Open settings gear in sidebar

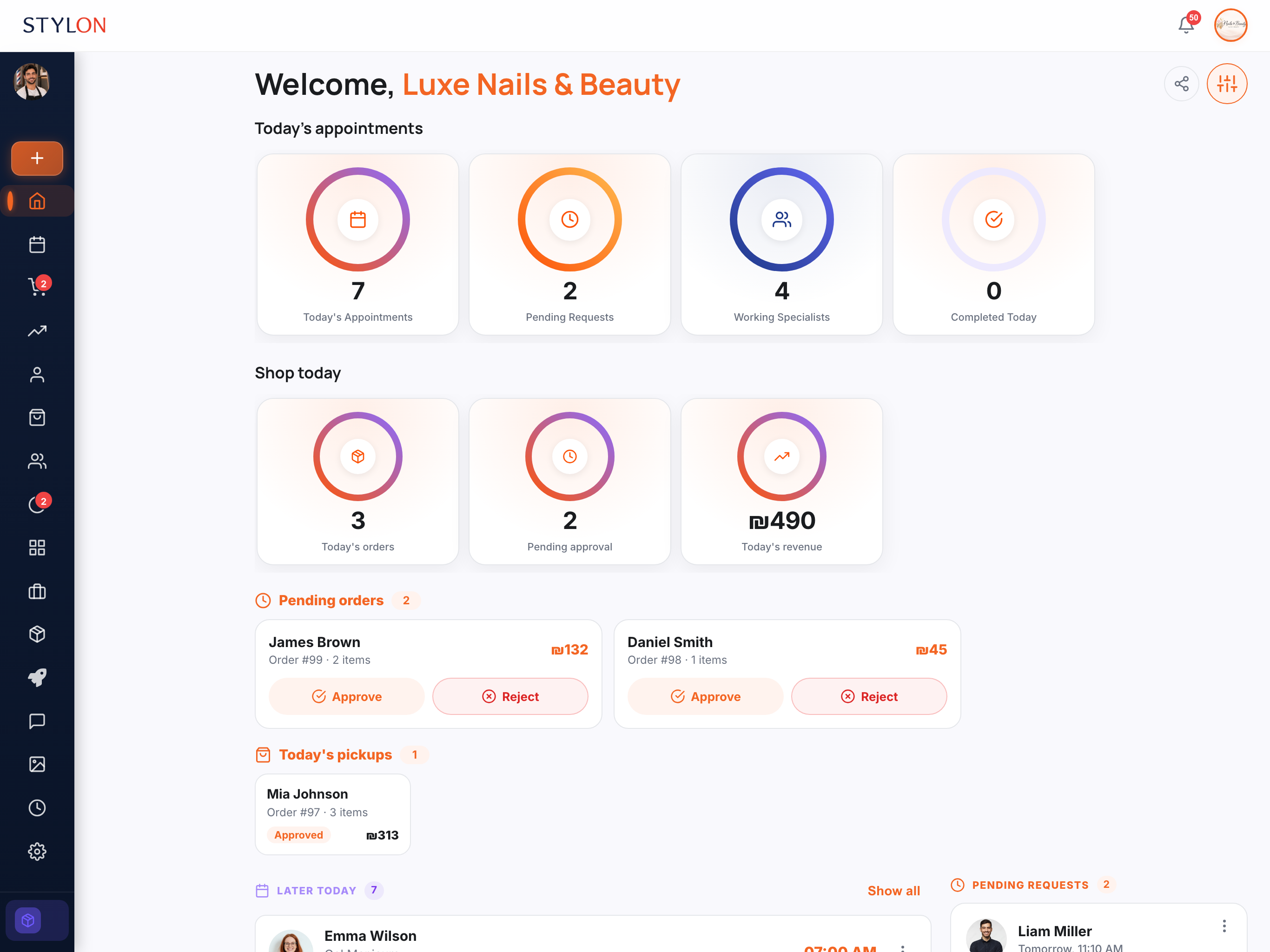(x=37, y=852)
